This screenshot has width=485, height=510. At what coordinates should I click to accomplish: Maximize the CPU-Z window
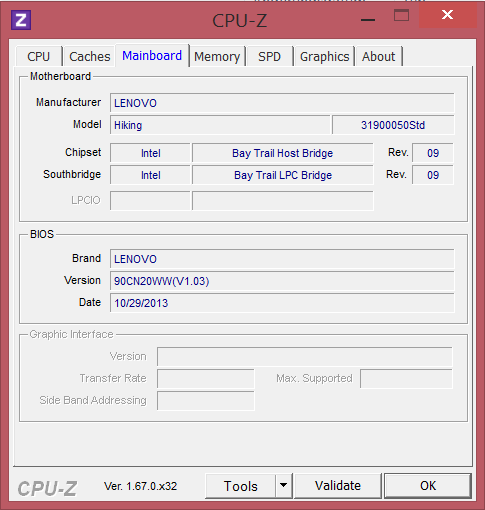401,15
